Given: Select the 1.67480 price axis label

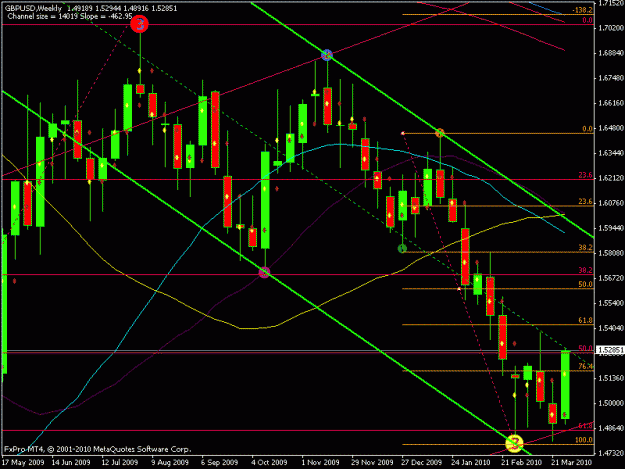Looking at the screenshot, I should pyautogui.click(x=611, y=78).
